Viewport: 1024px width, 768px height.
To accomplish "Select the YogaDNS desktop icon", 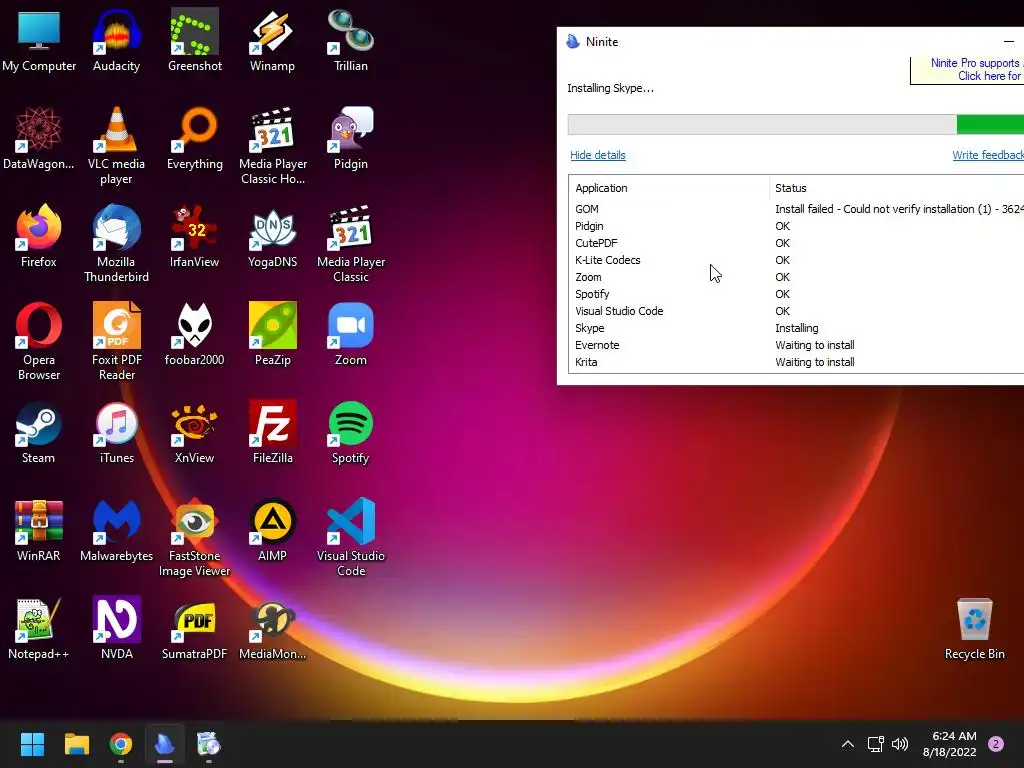I will [272, 236].
